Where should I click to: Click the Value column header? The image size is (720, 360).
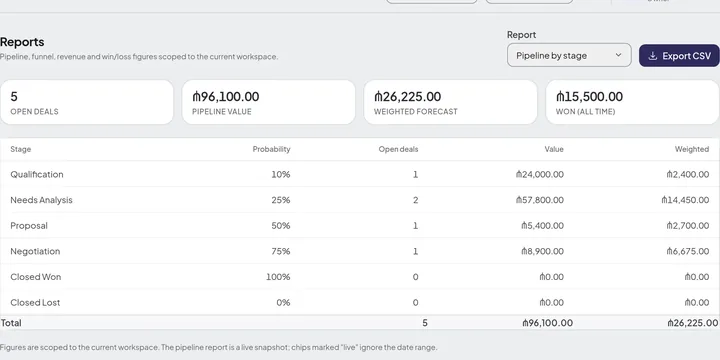[x=554, y=149]
